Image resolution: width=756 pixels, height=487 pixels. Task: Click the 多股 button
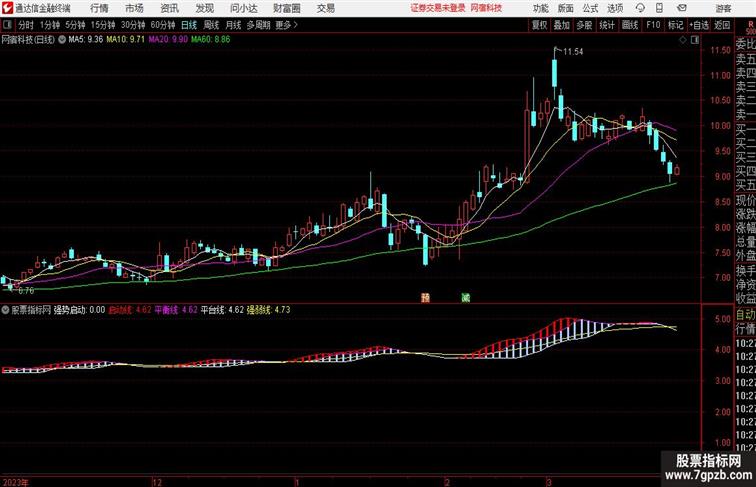(584, 25)
